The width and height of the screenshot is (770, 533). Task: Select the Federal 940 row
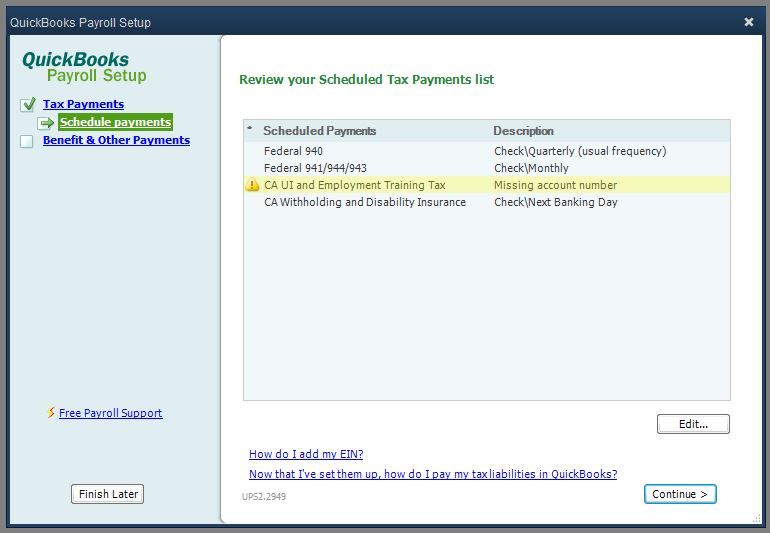[x=487, y=151]
